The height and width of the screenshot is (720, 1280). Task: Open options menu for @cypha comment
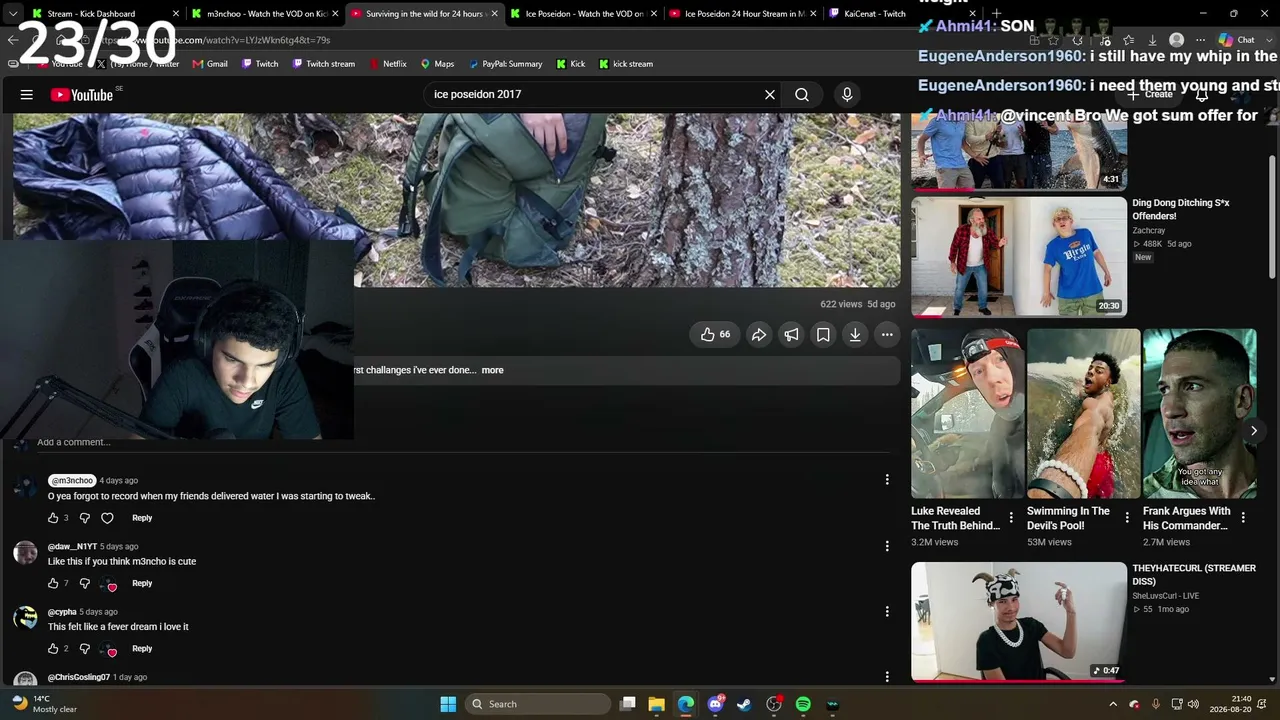pos(887,611)
